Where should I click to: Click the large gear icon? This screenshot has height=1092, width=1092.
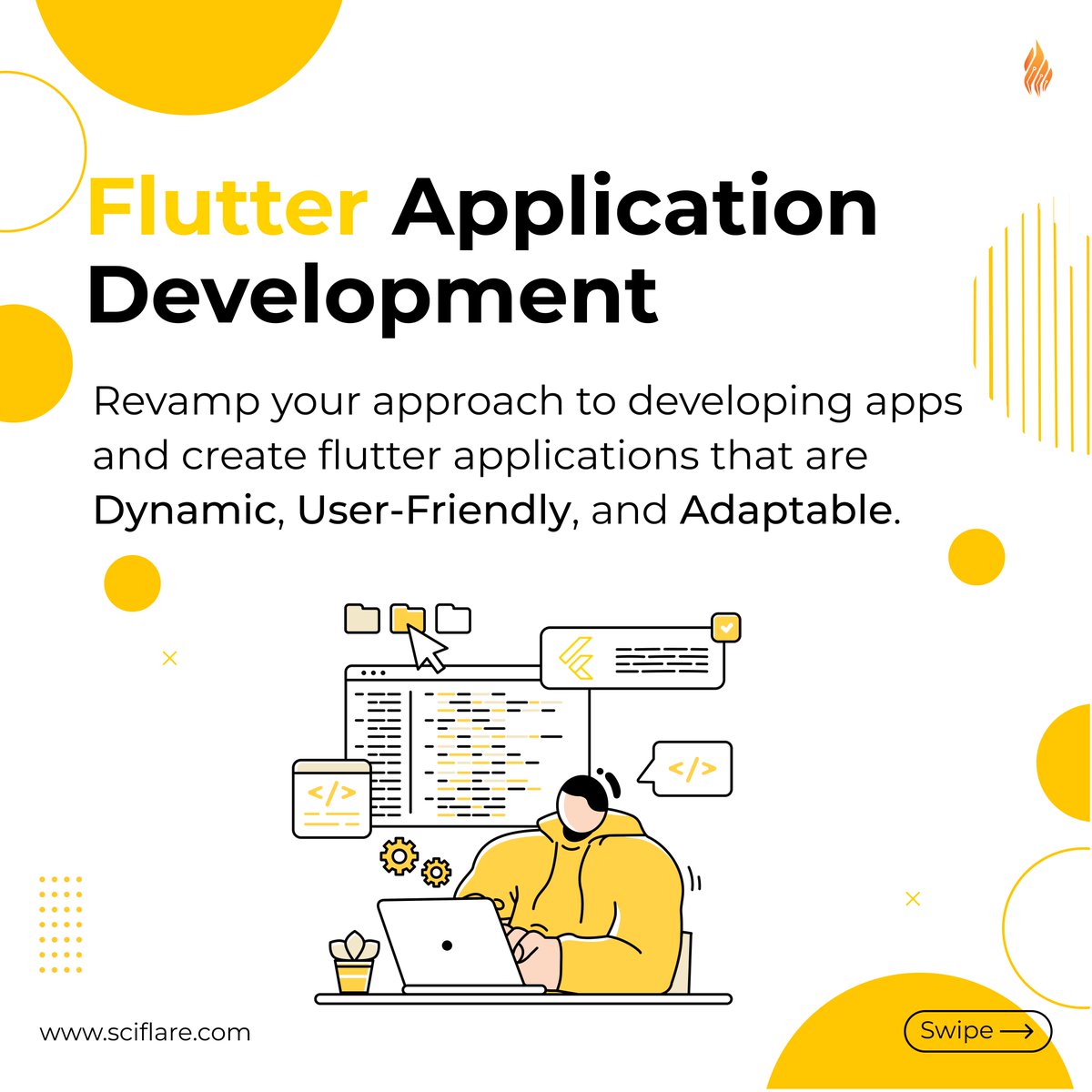click(399, 855)
